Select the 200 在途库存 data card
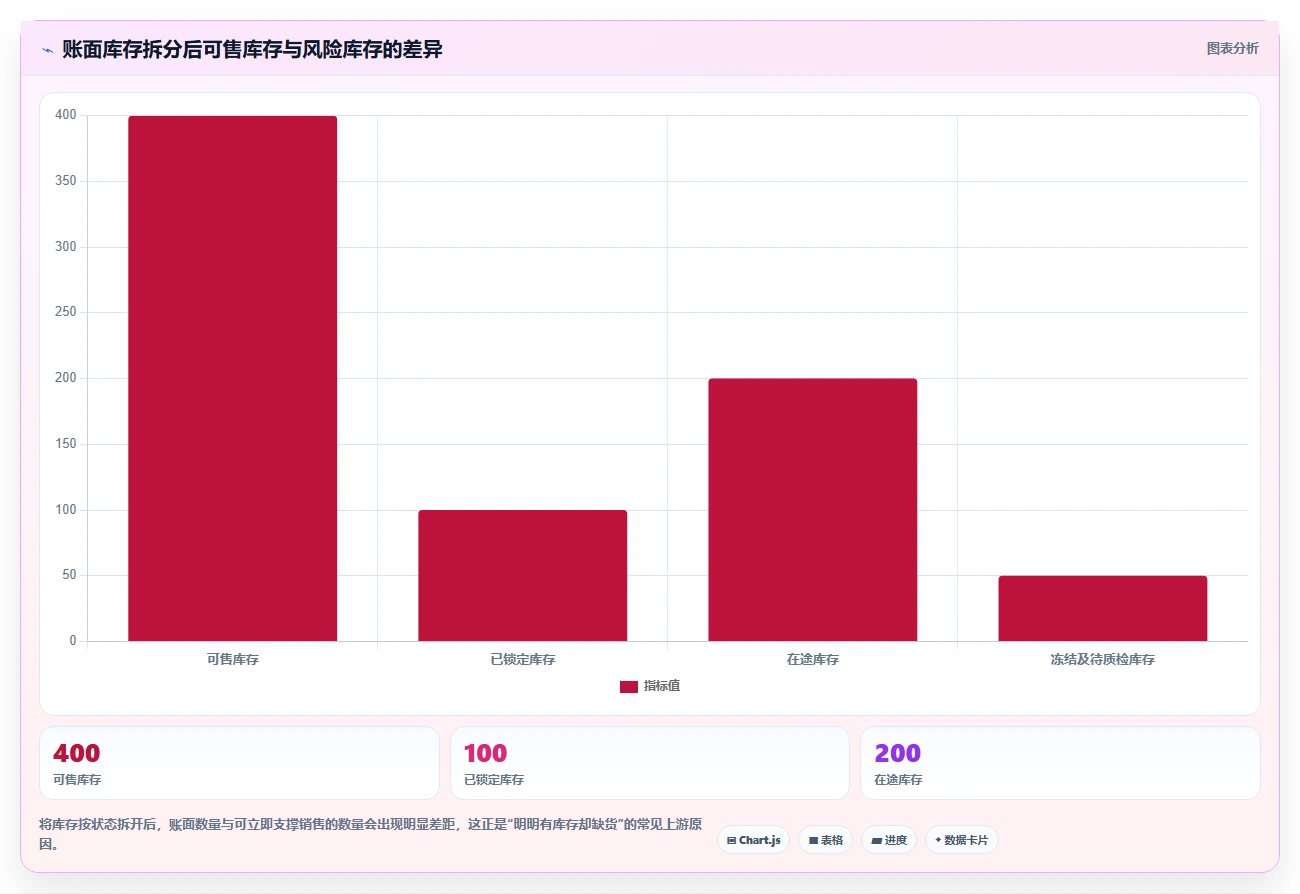Screen dimensions: 1300x894 point(1060,763)
